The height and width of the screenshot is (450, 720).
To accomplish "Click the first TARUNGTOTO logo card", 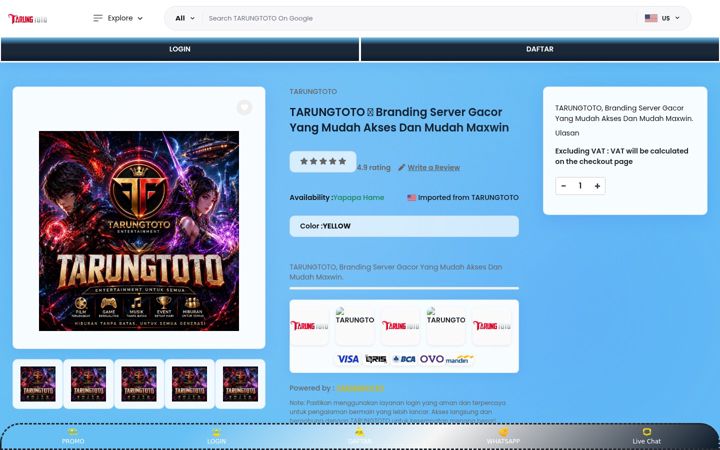I will coord(309,326).
